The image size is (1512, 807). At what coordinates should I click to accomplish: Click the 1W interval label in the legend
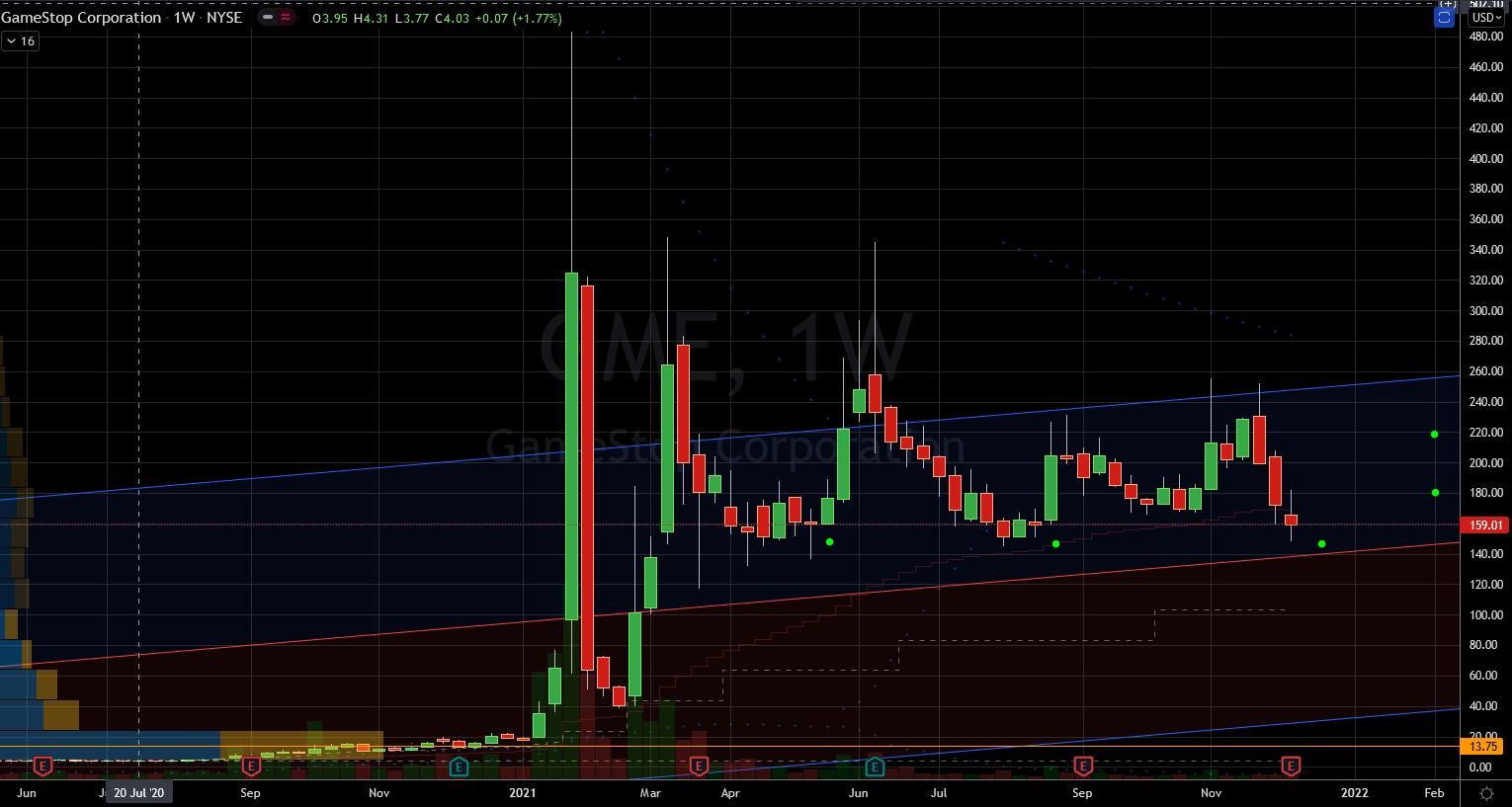point(185,18)
